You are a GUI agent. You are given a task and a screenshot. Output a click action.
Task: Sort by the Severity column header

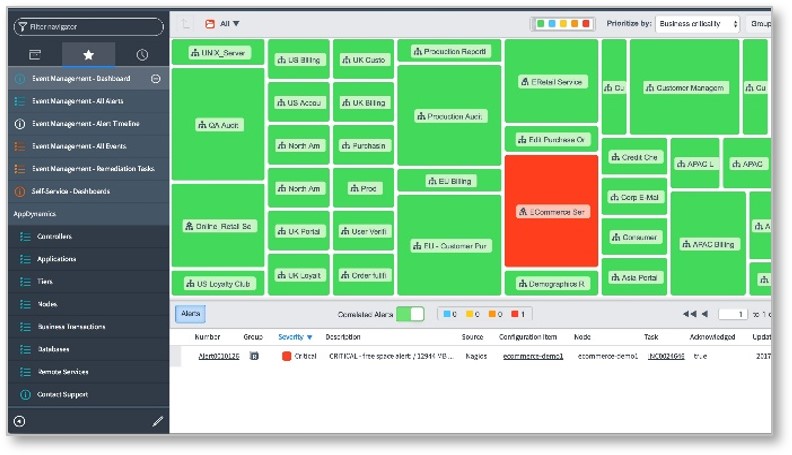point(295,337)
